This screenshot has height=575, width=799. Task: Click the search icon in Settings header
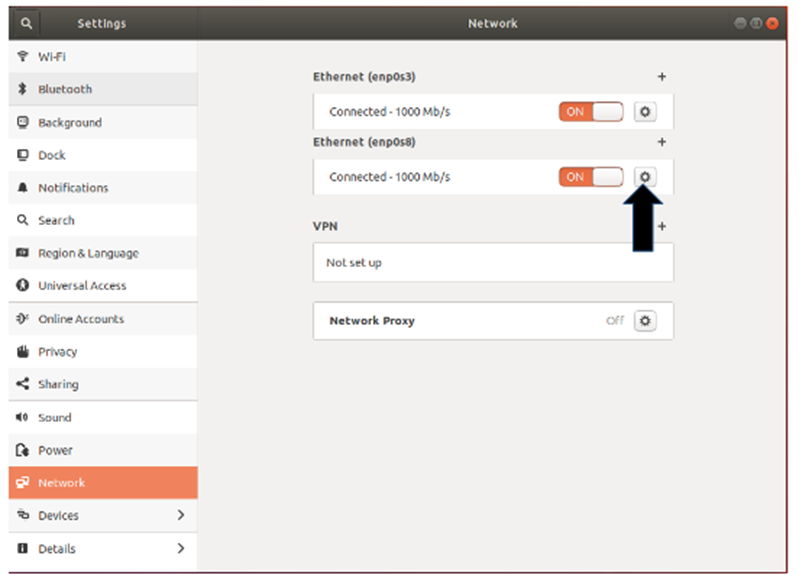pyautogui.click(x=26, y=23)
